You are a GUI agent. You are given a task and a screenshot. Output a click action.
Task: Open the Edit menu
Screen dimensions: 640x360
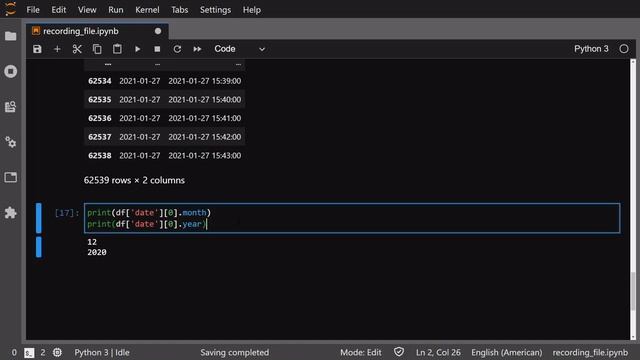59,10
